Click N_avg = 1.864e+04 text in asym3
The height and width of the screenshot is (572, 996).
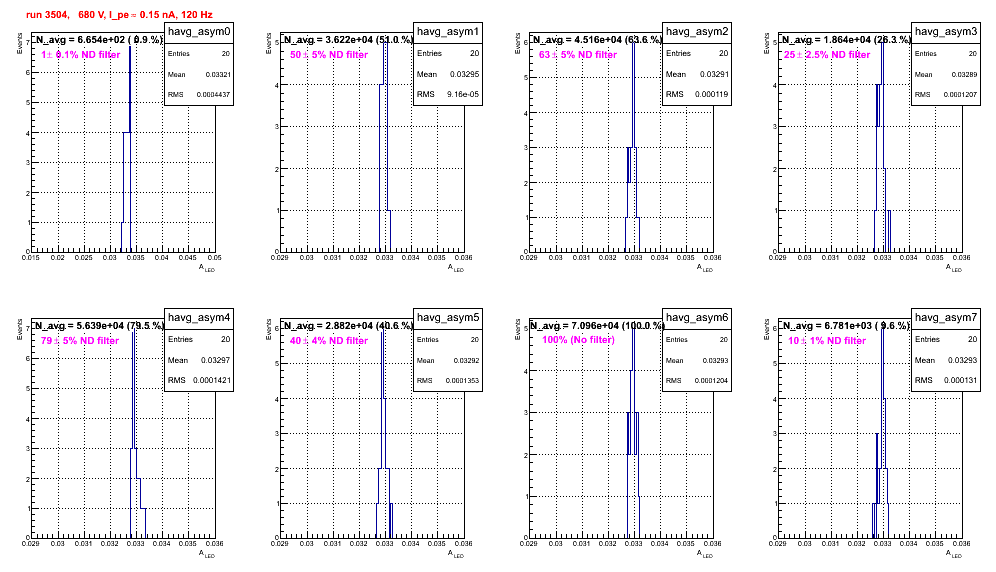[846, 39]
